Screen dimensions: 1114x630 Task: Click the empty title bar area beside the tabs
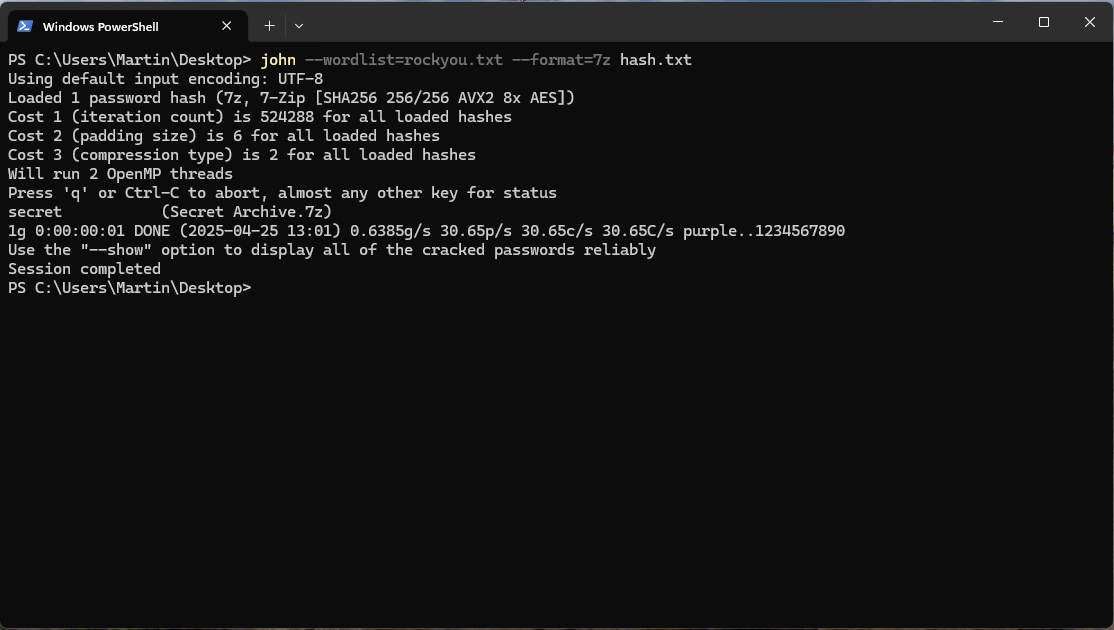639,22
